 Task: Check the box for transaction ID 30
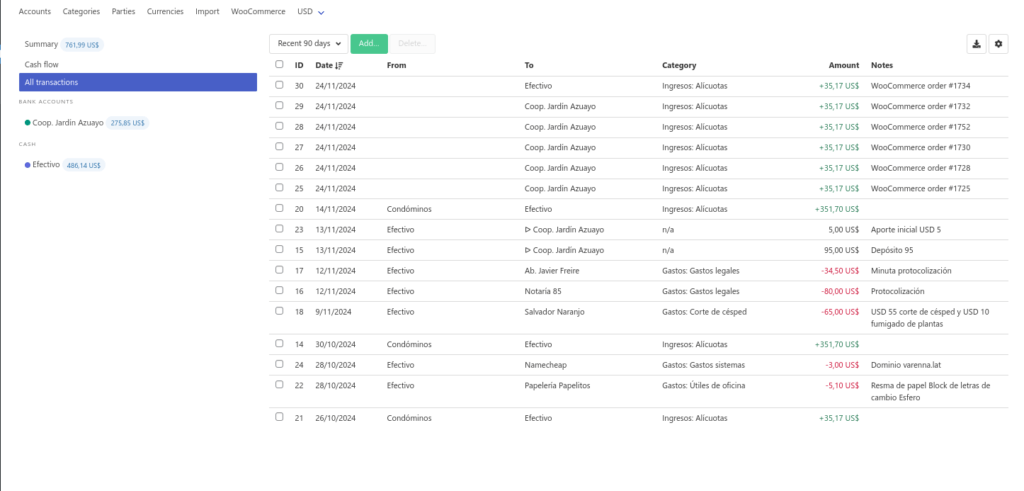click(280, 85)
